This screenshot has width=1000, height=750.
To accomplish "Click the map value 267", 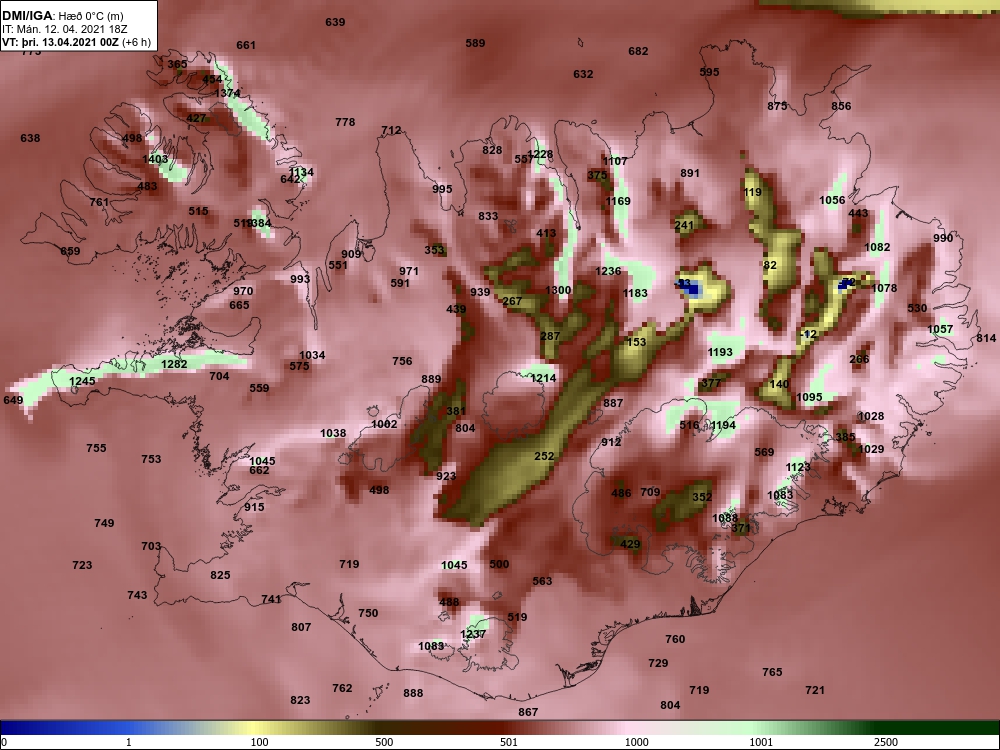I will tap(513, 302).
